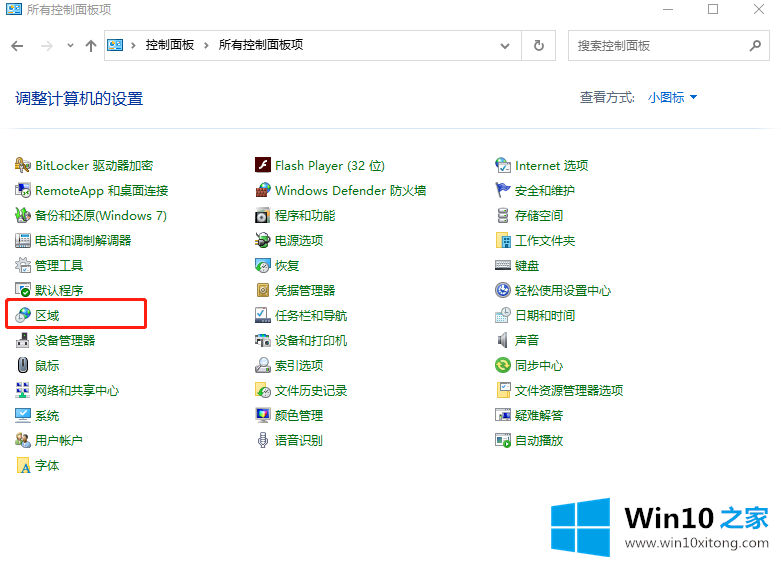Open the 区域 (Region) icon
This screenshot has height=569, width=781.
pyautogui.click(x=24, y=316)
